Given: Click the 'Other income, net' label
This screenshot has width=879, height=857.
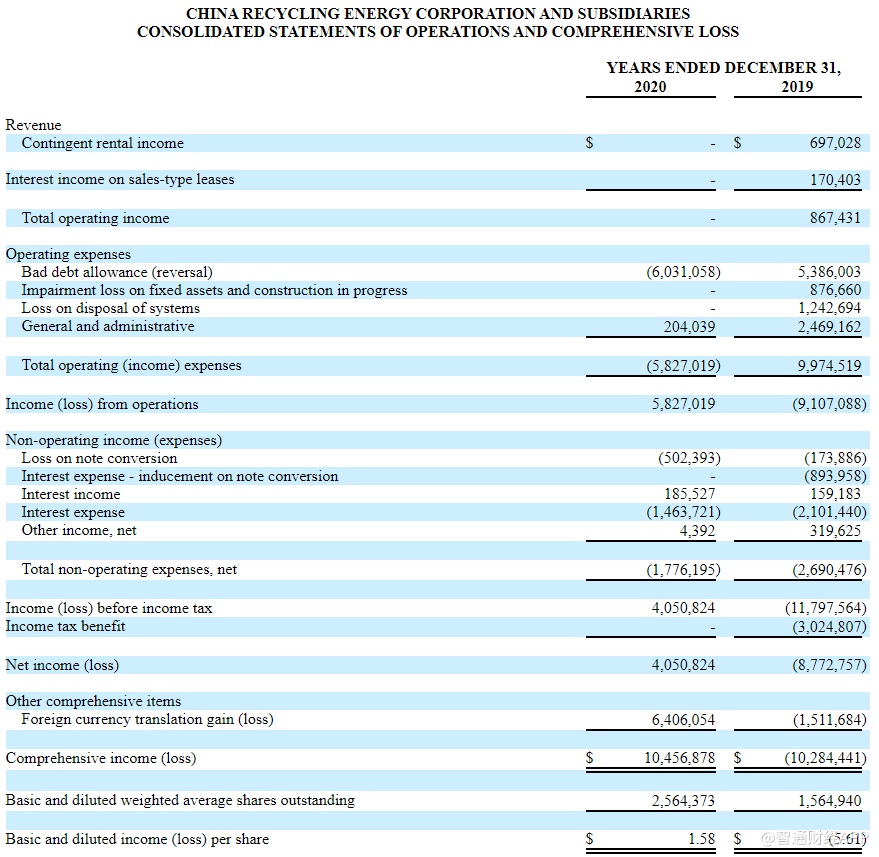Looking at the screenshot, I should (x=79, y=530).
